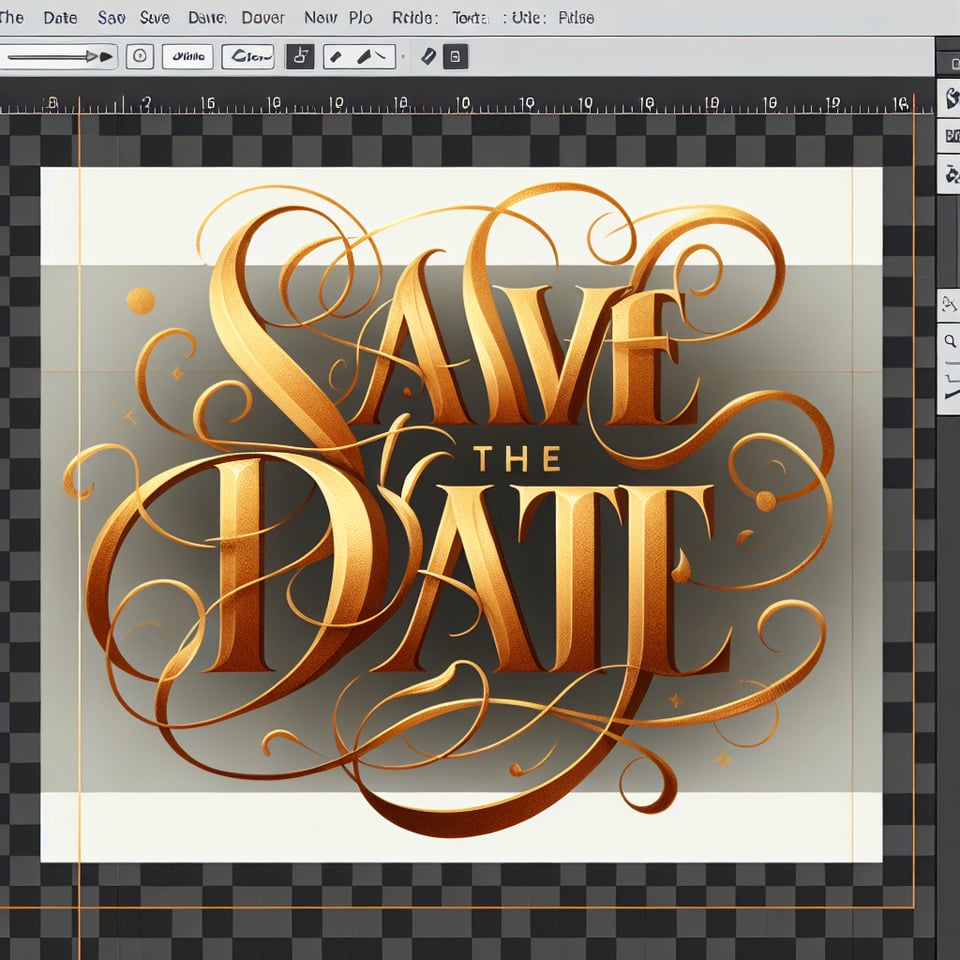The height and width of the screenshot is (960, 960).
Task: Click the circle icon button in toolbar
Action: [140, 56]
